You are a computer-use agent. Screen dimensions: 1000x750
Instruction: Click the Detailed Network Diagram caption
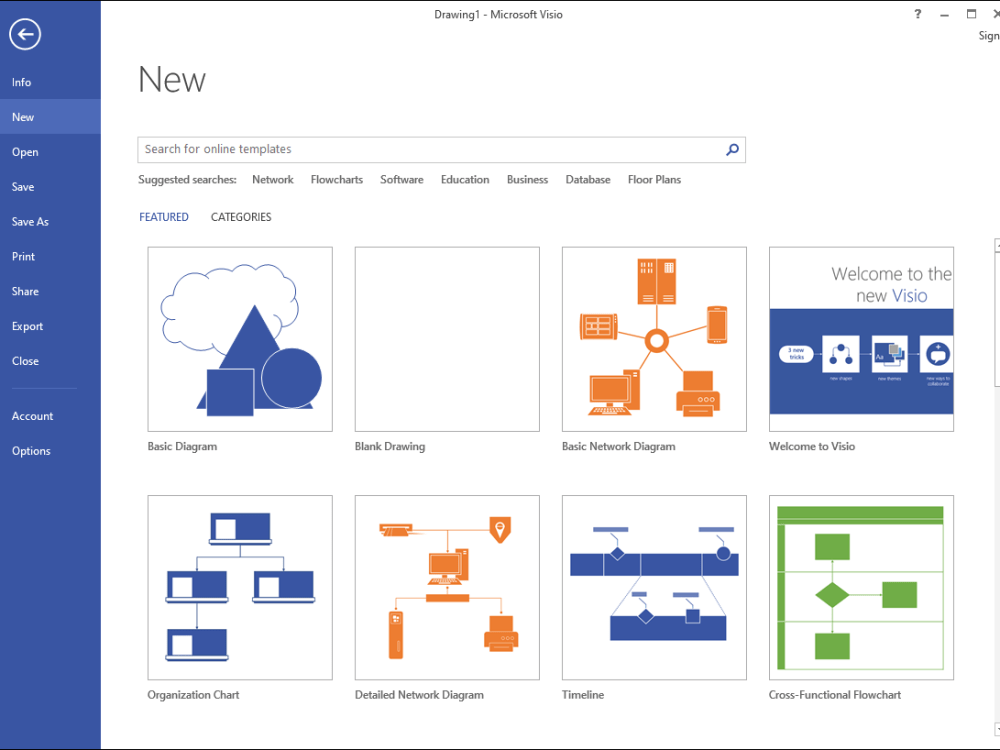(x=419, y=695)
